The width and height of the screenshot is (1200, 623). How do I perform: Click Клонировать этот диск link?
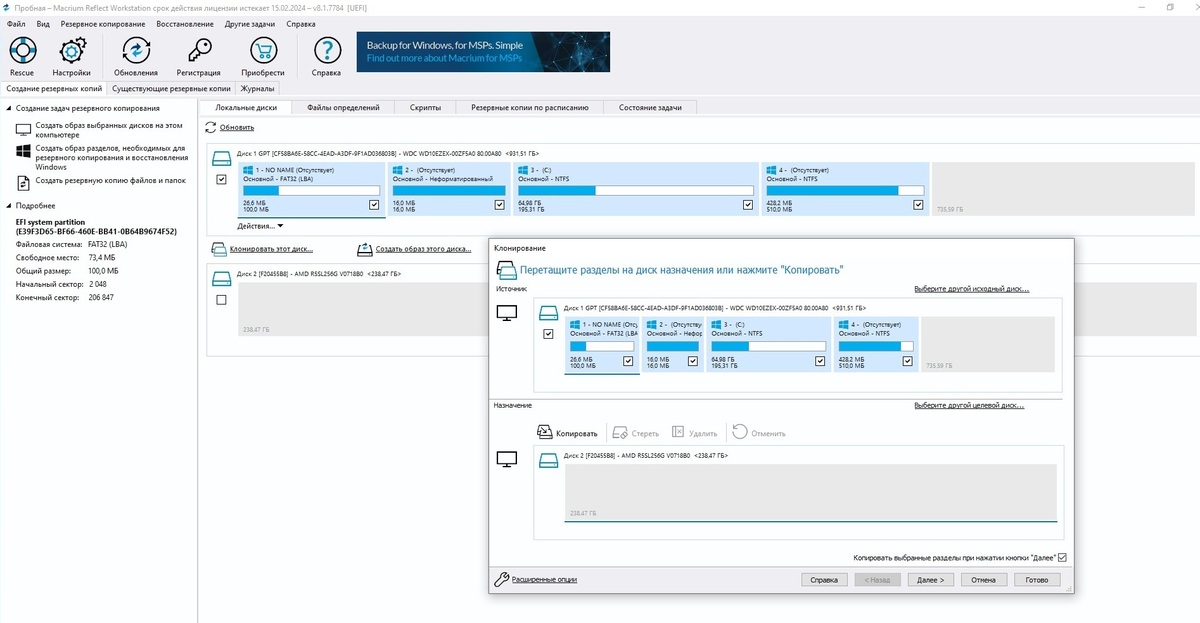coord(271,248)
